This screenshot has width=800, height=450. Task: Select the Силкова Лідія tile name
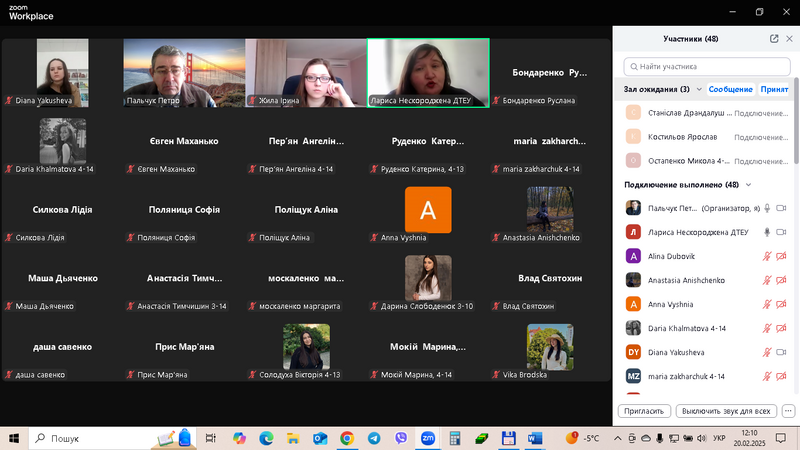pos(62,210)
